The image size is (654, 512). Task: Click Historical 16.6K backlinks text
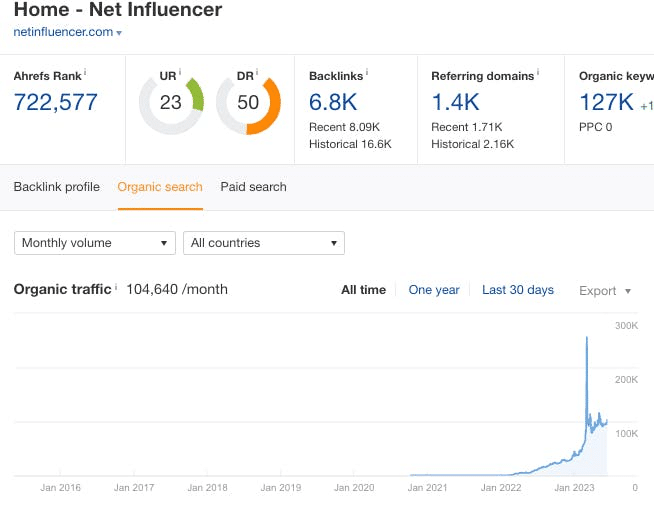pos(350,144)
